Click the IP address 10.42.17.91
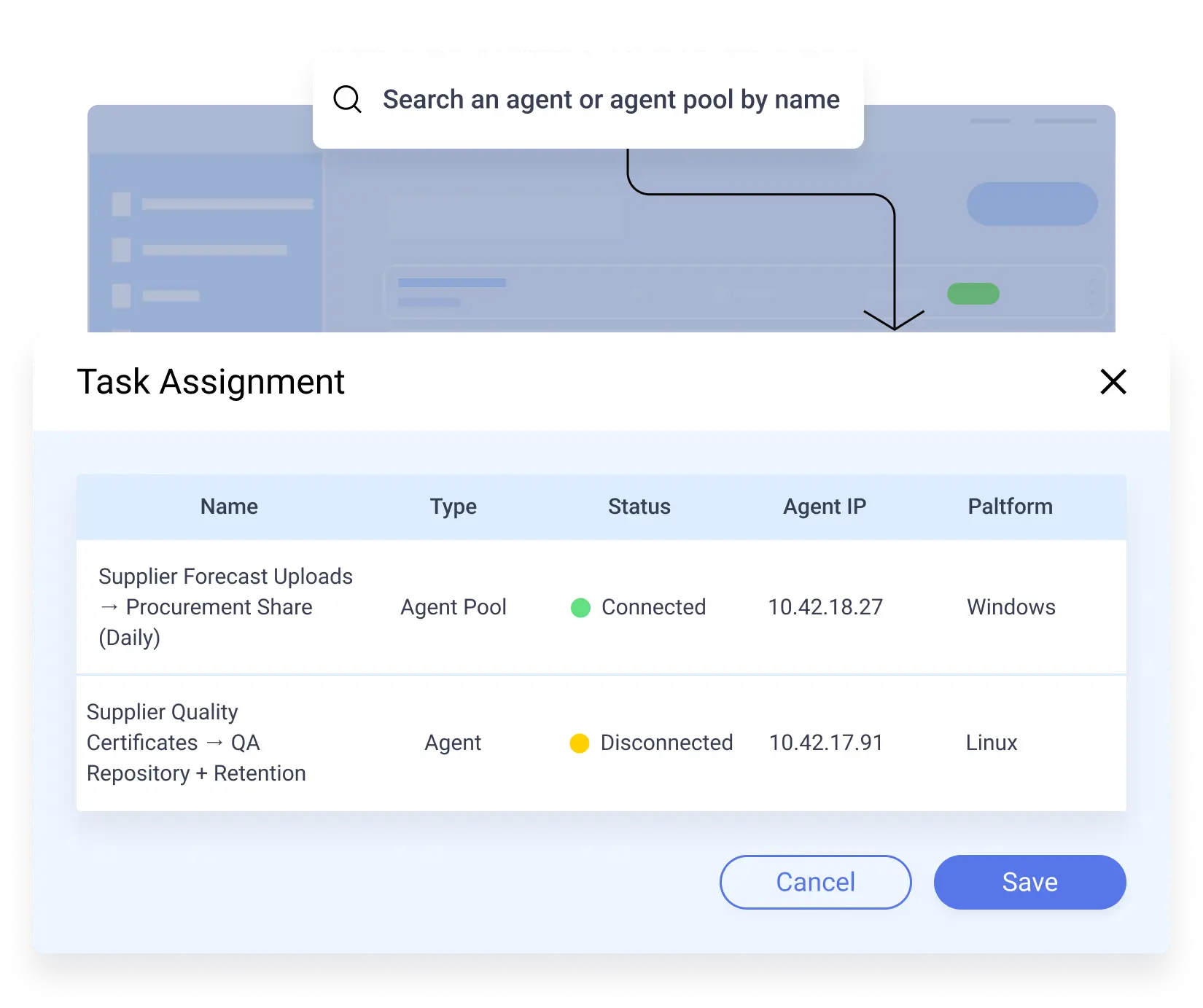The width and height of the screenshot is (1203, 1008). coord(825,743)
